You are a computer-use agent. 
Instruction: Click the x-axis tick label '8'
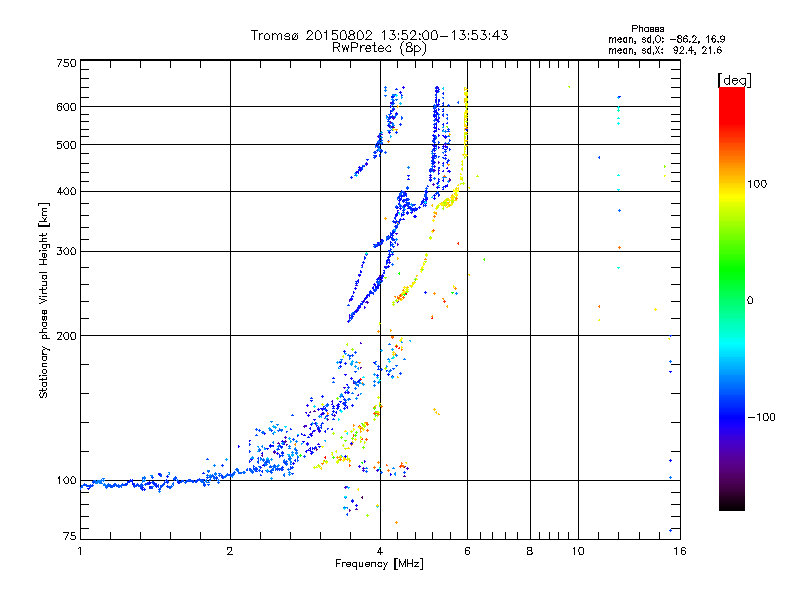[530, 551]
